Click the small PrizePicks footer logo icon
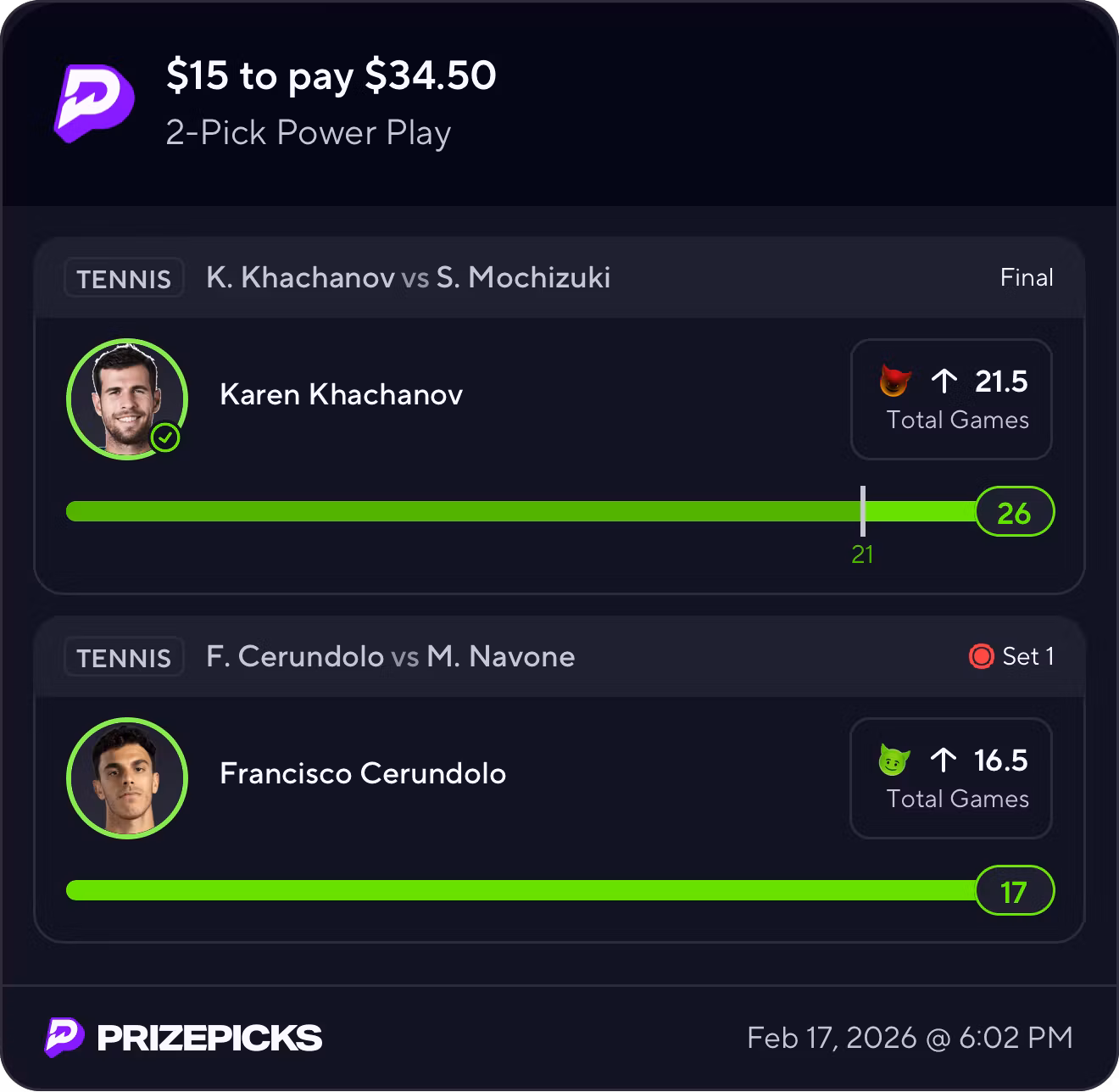The image size is (1119, 1092). 64,1037
